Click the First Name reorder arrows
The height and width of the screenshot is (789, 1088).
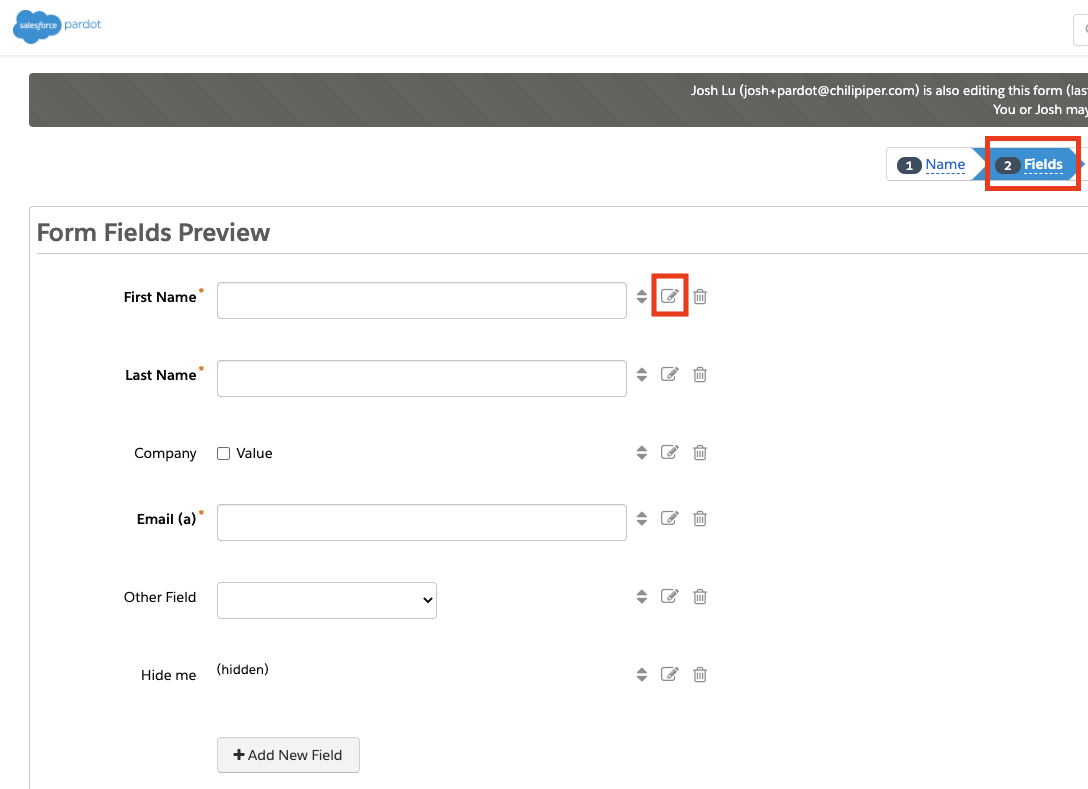642,297
